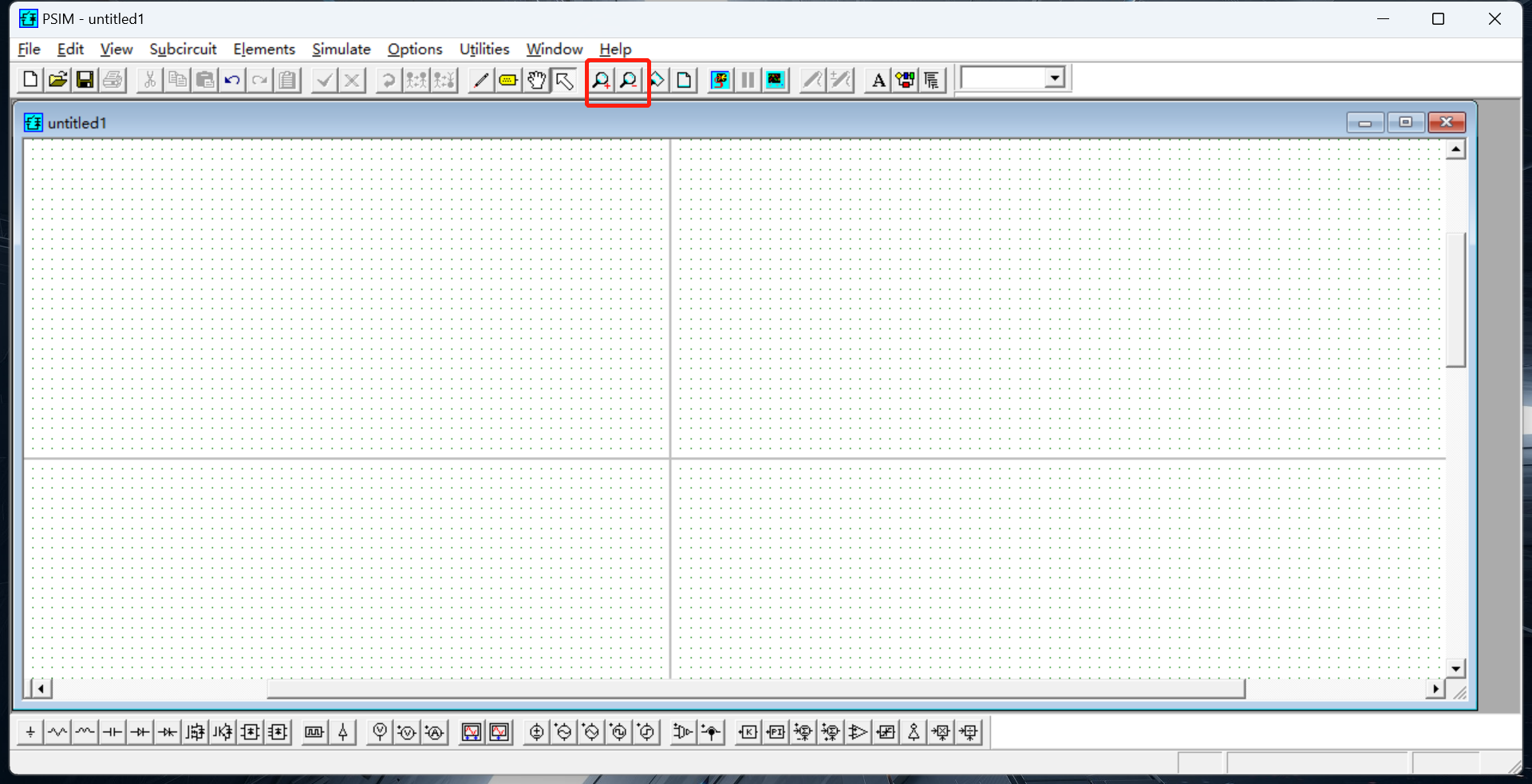Image resolution: width=1532 pixels, height=784 pixels.
Task: Open the toolbar combo box dropdown arrow
Action: [1056, 78]
